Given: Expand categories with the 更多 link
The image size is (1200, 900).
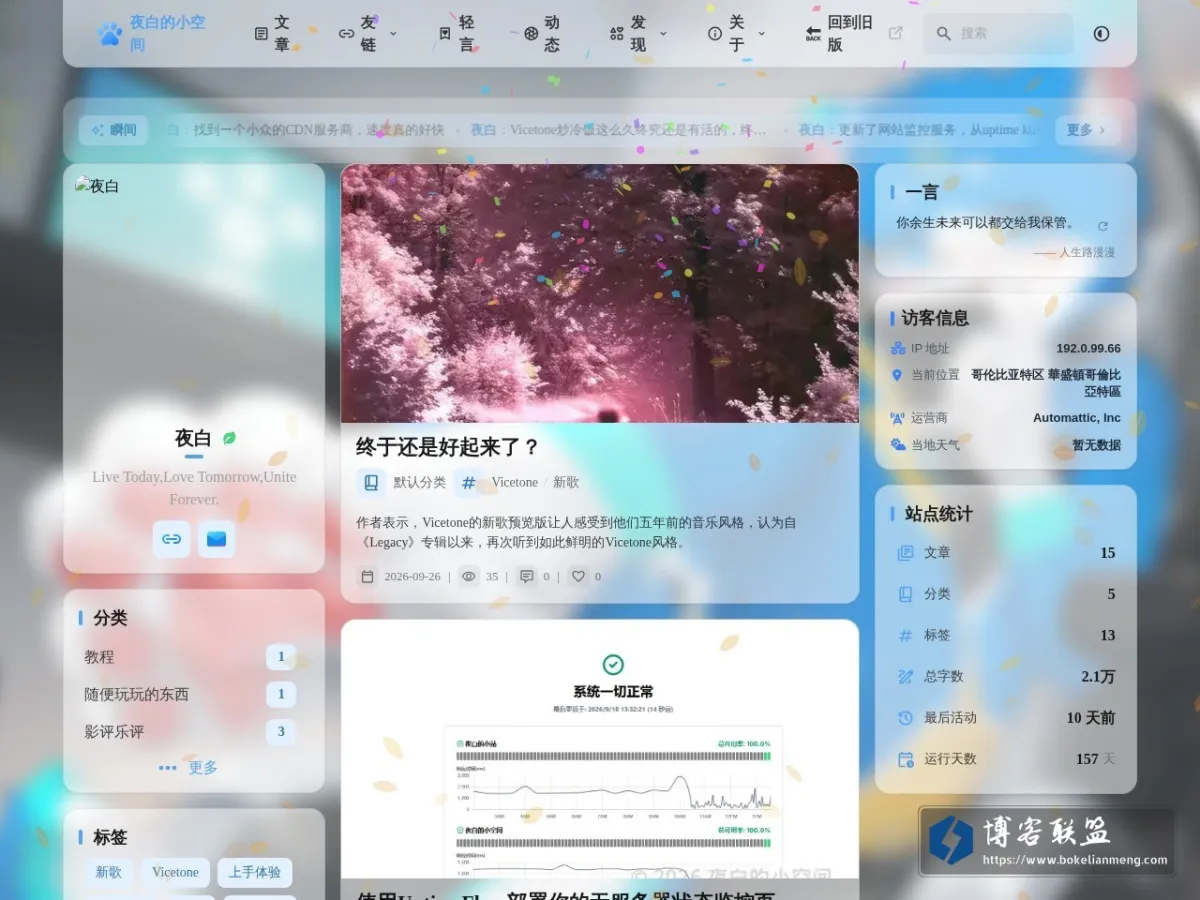Looking at the screenshot, I should click(x=188, y=767).
